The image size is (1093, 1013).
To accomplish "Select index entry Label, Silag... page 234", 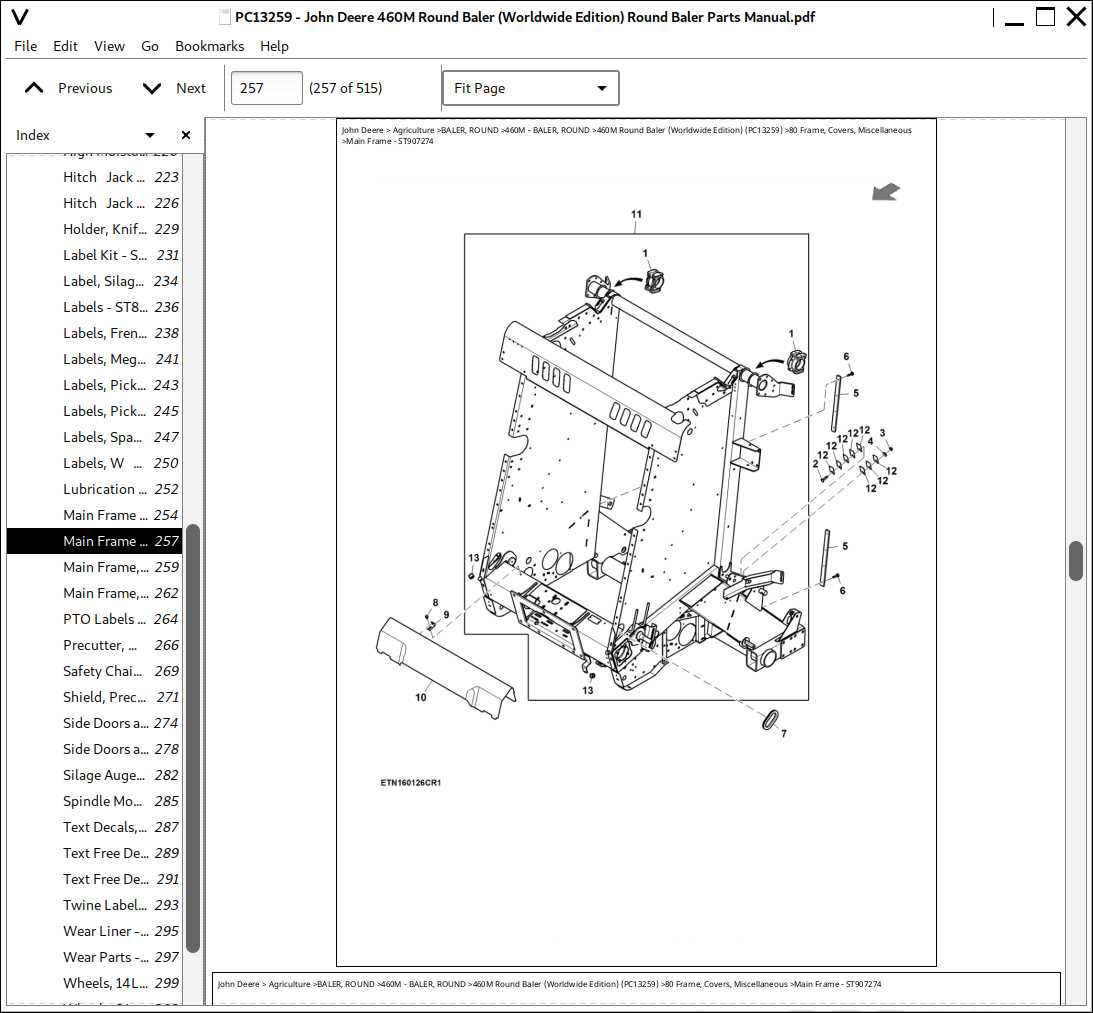I will click(94, 281).
